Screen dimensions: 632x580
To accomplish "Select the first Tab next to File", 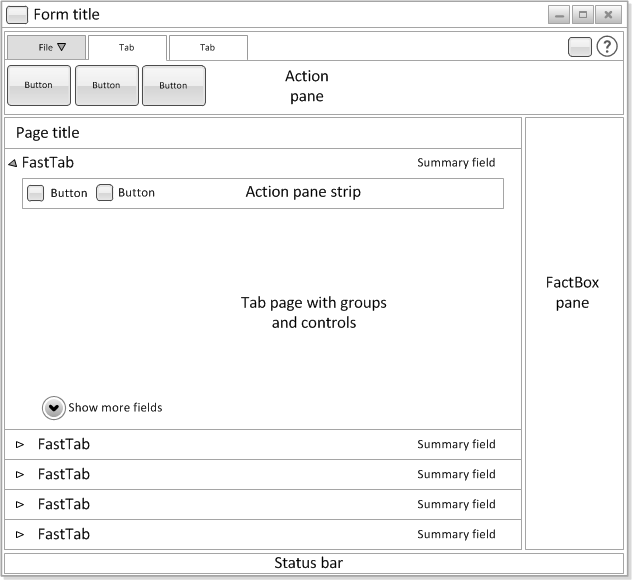I will coord(127,48).
